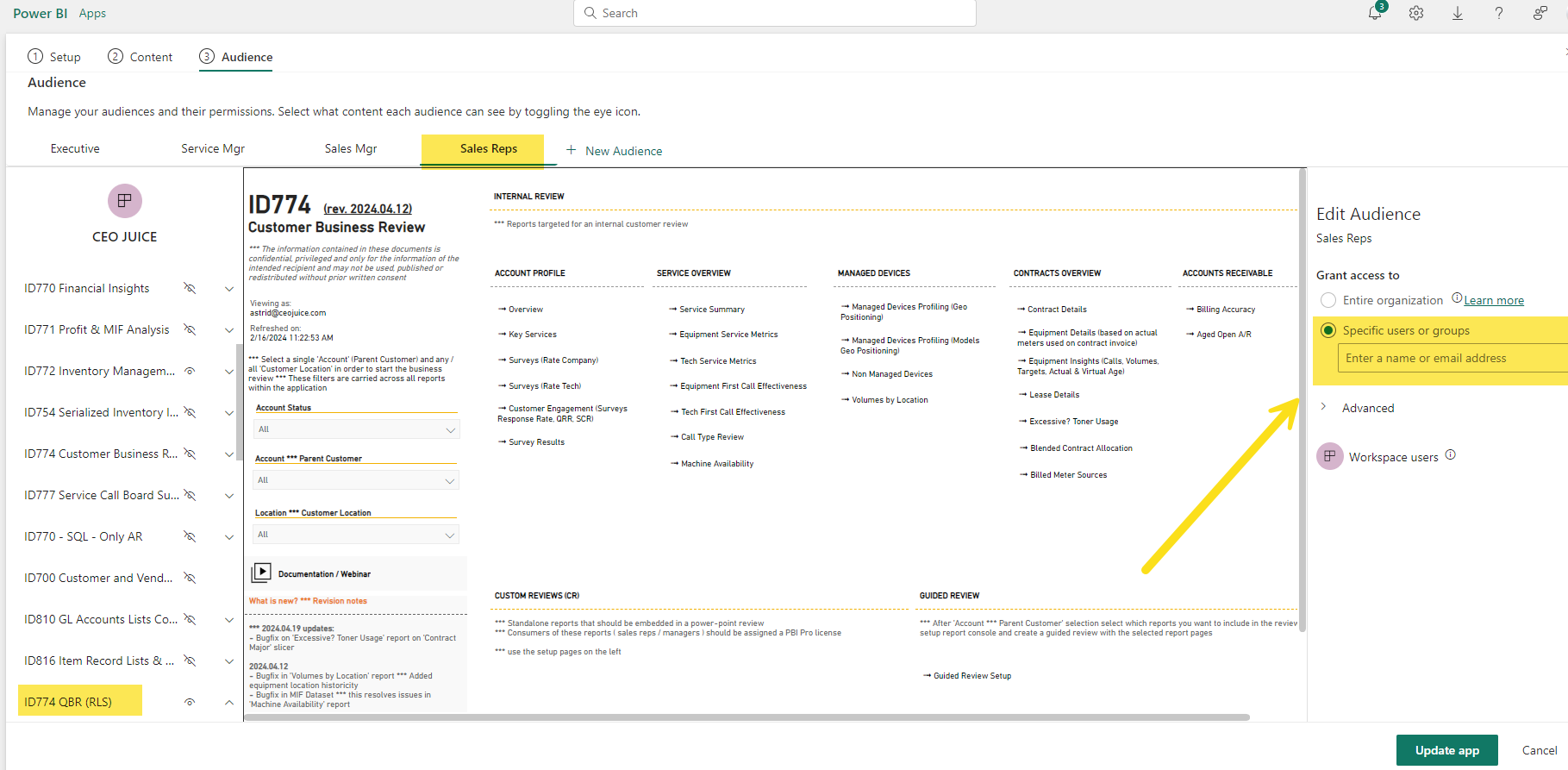The image size is (1568, 770).
Task: Open the Customer Location dropdown
Action: 356,535
